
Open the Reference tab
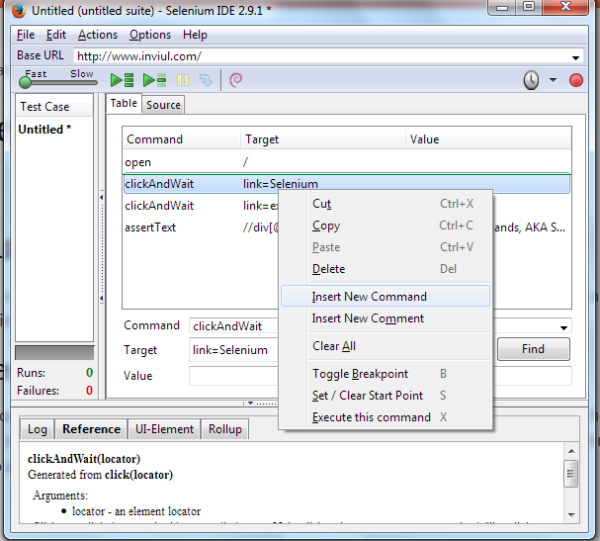91,429
